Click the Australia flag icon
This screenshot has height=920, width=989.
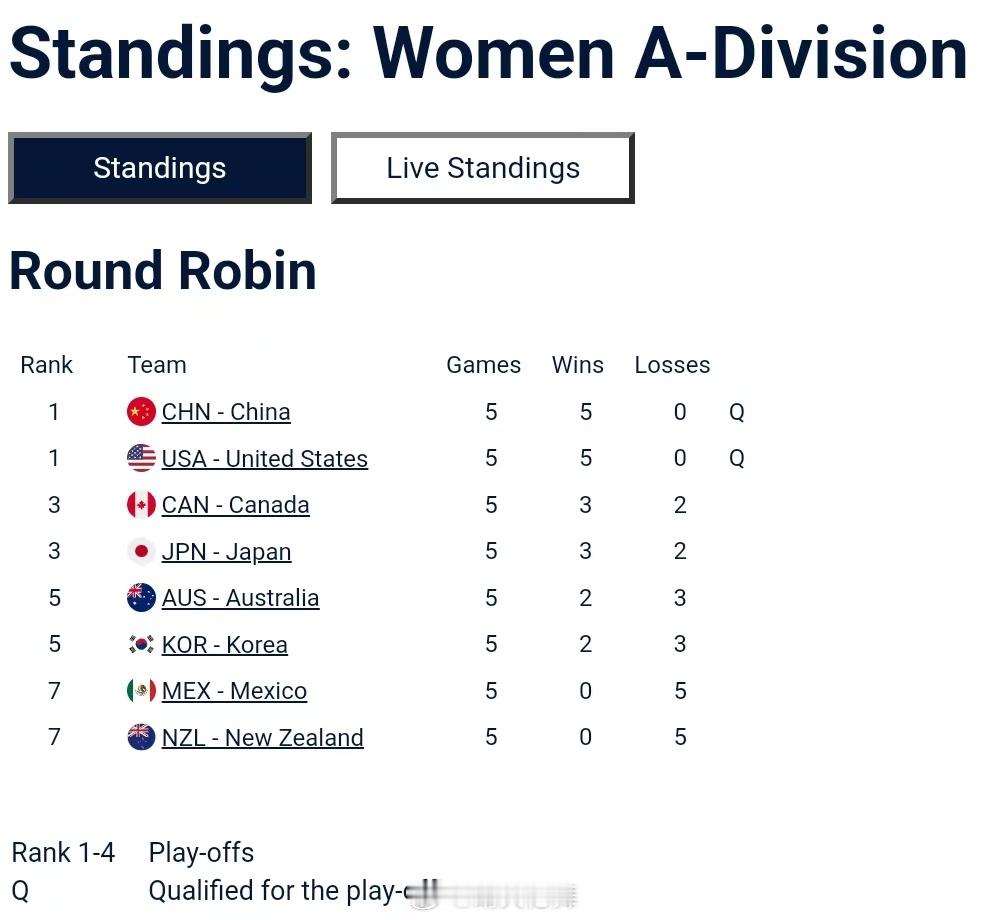[x=141, y=598]
